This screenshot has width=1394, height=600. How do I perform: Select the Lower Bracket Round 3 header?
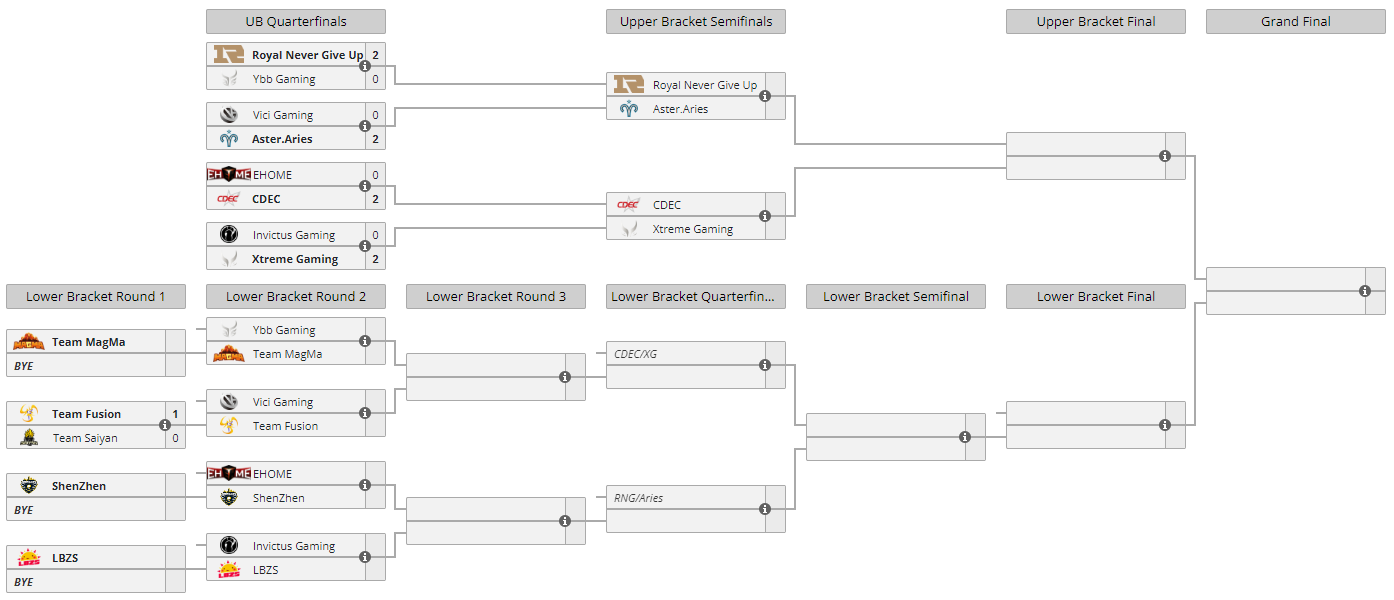click(495, 296)
